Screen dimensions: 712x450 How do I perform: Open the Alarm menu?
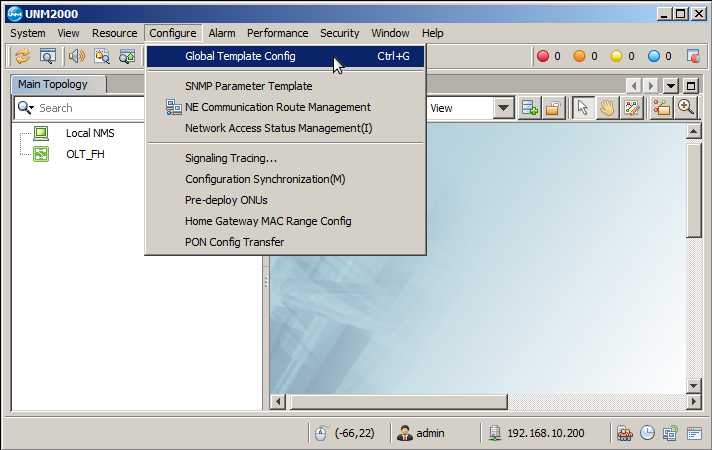point(222,33)
